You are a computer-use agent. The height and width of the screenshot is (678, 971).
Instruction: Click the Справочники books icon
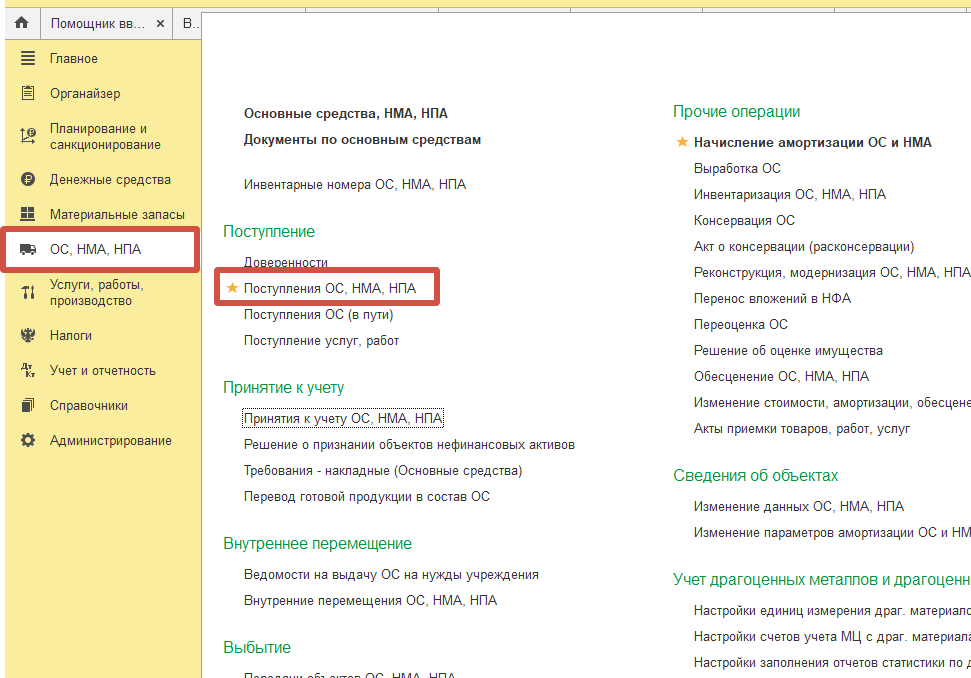pyautogui.click(x=28, y=406)
